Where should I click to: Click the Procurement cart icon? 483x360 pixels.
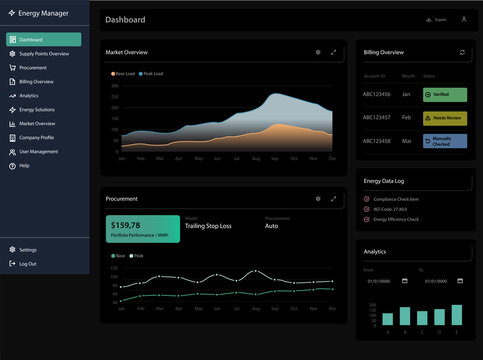pyautogui.click(x=12, y=68)
